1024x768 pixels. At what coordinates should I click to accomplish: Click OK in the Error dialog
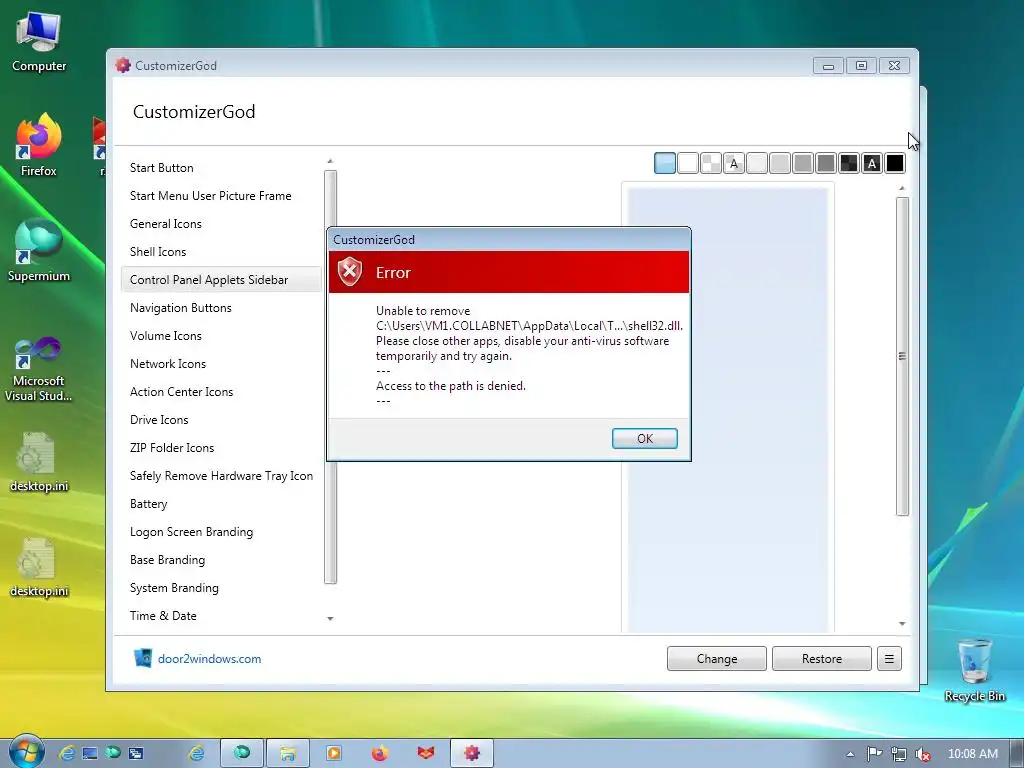click(645, 438)
